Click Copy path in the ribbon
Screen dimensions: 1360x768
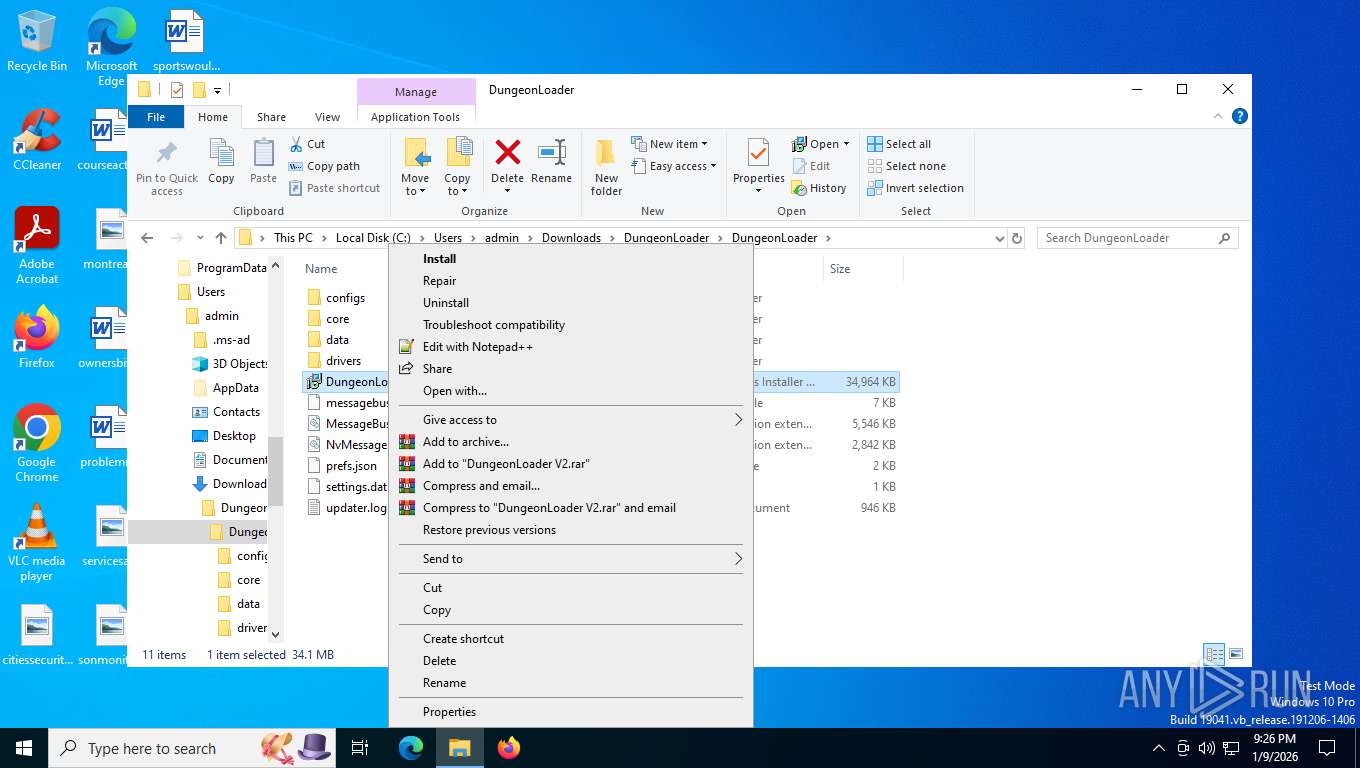pyautogui.click(x=324, y=166)
